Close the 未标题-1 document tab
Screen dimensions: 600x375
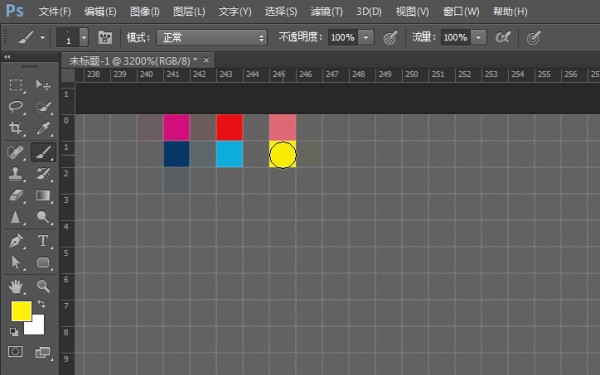206,60
